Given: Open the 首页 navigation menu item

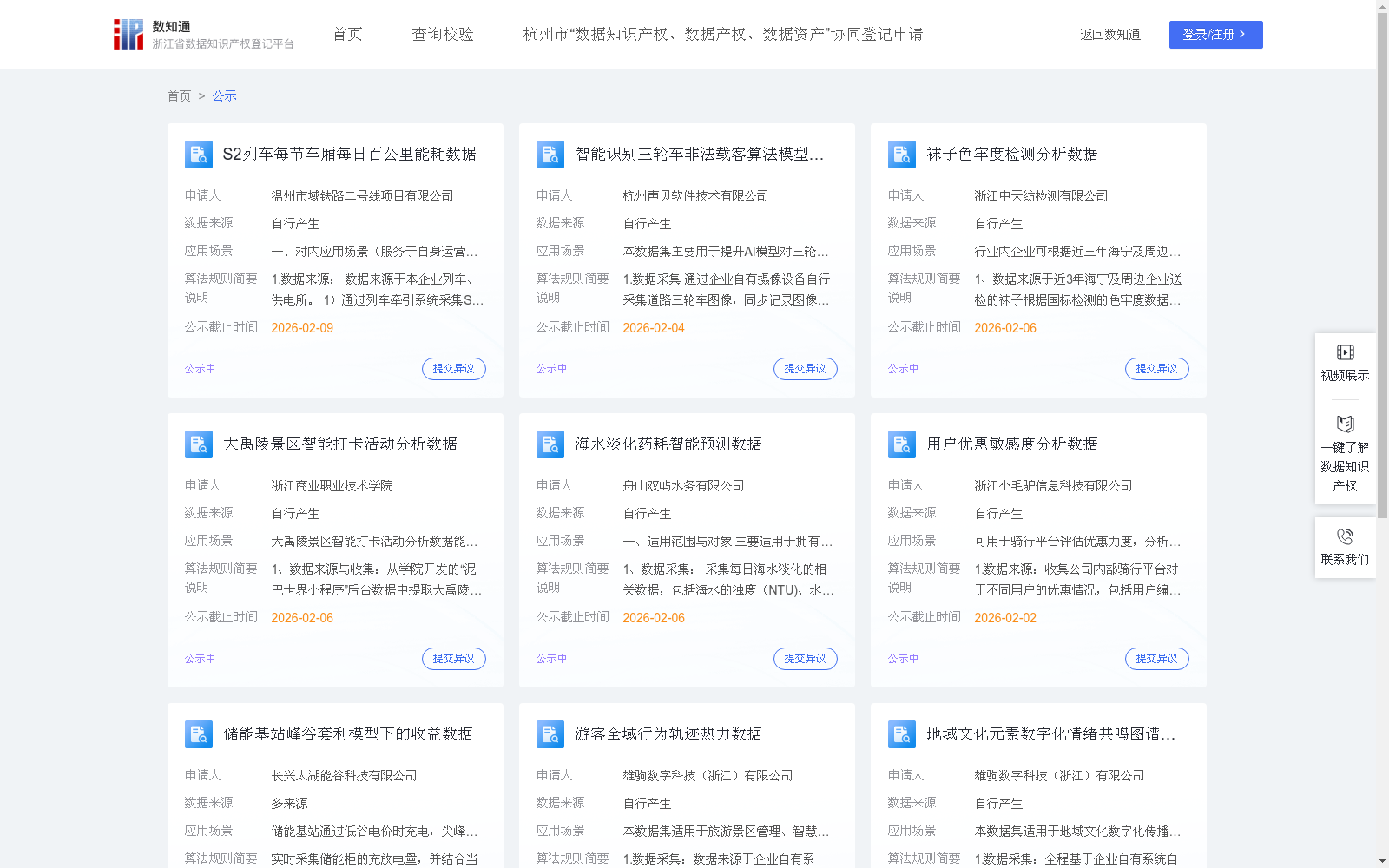Looking at the screenshot, I should (x=347, y=35).
